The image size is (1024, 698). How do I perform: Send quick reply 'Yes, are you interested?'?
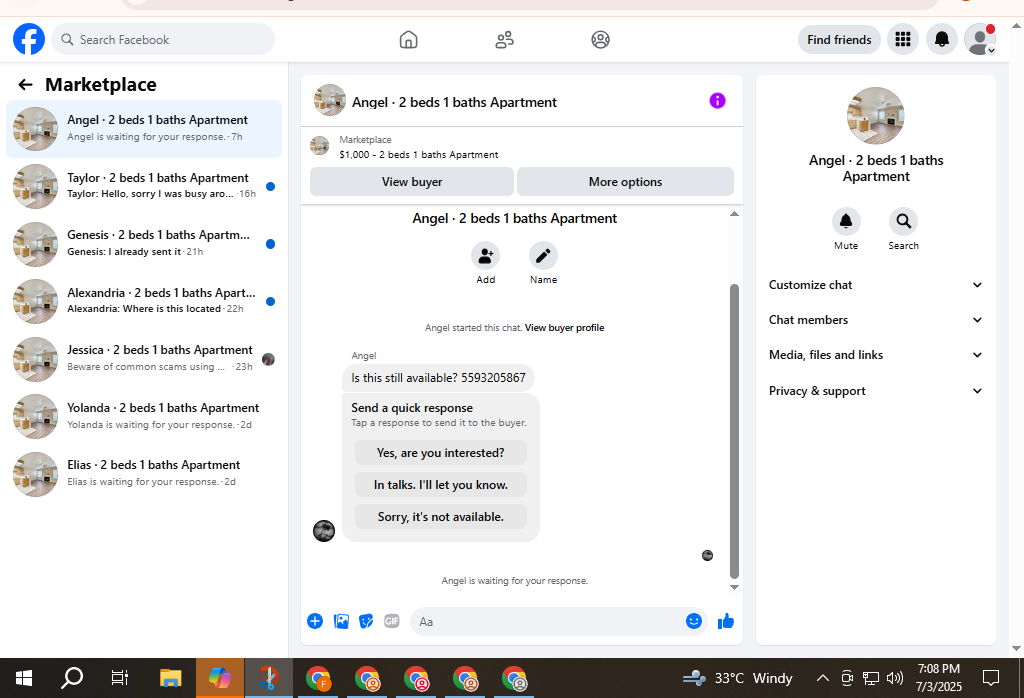(x=441, y=452)
